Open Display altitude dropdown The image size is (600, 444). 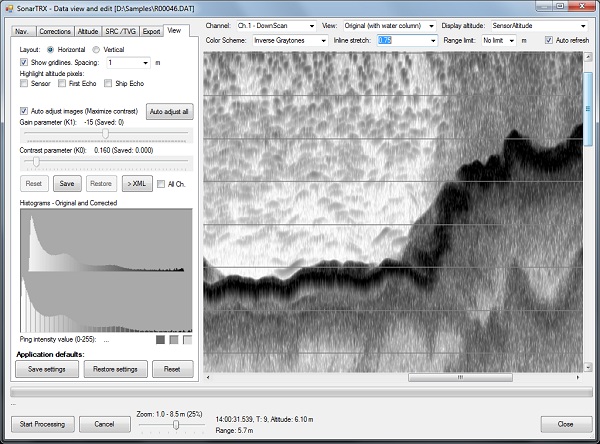pos(583,26)
